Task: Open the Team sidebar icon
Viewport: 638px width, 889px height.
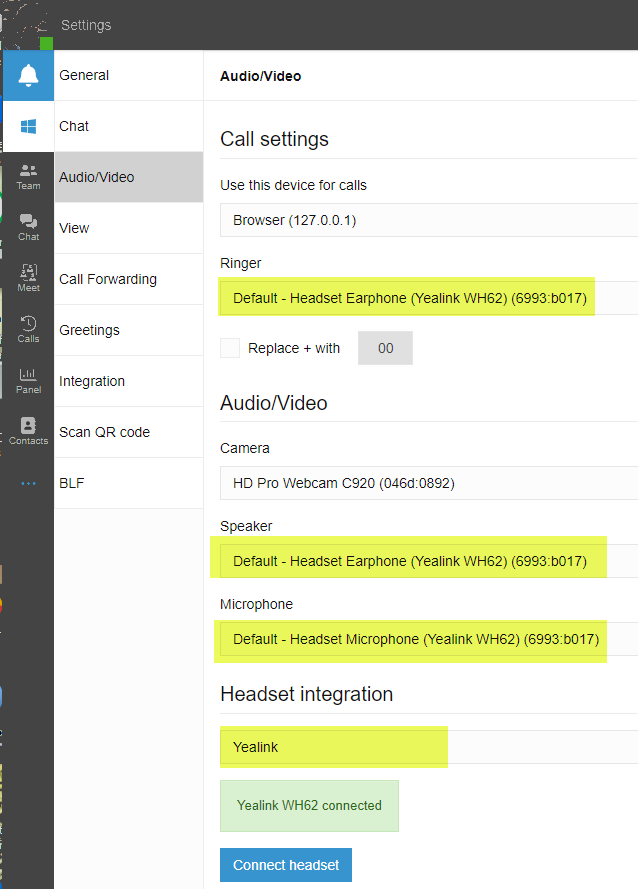Action: click(x=28, y=177)
